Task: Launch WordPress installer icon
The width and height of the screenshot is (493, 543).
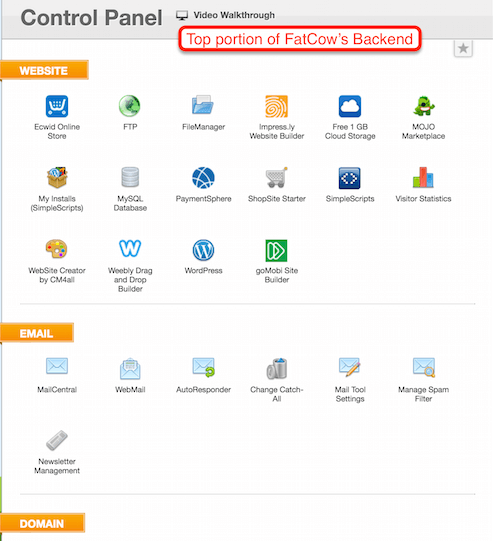Action: (203, 250)
